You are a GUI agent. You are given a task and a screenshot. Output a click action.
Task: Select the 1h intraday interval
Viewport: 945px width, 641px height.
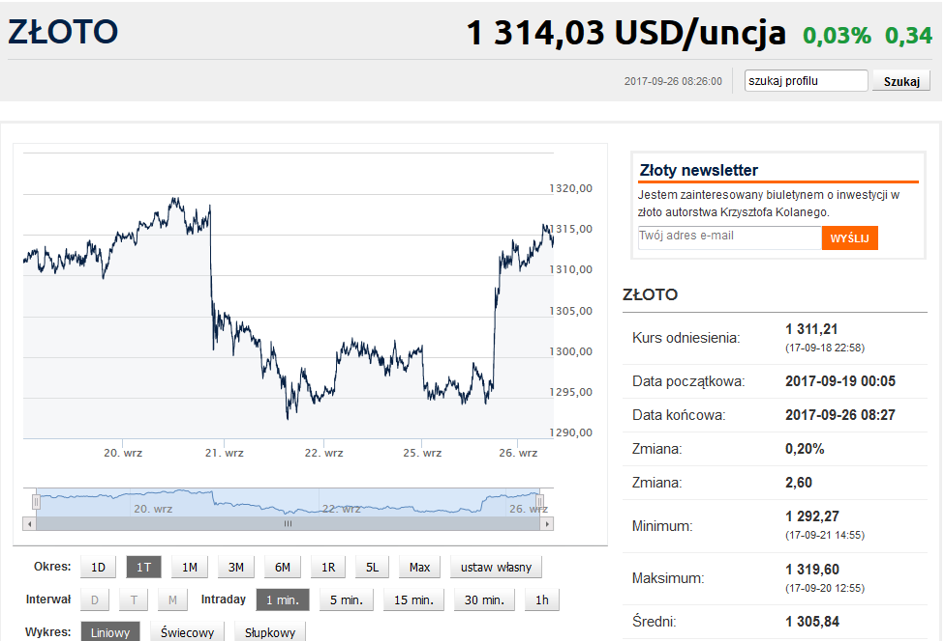point(542,600)
